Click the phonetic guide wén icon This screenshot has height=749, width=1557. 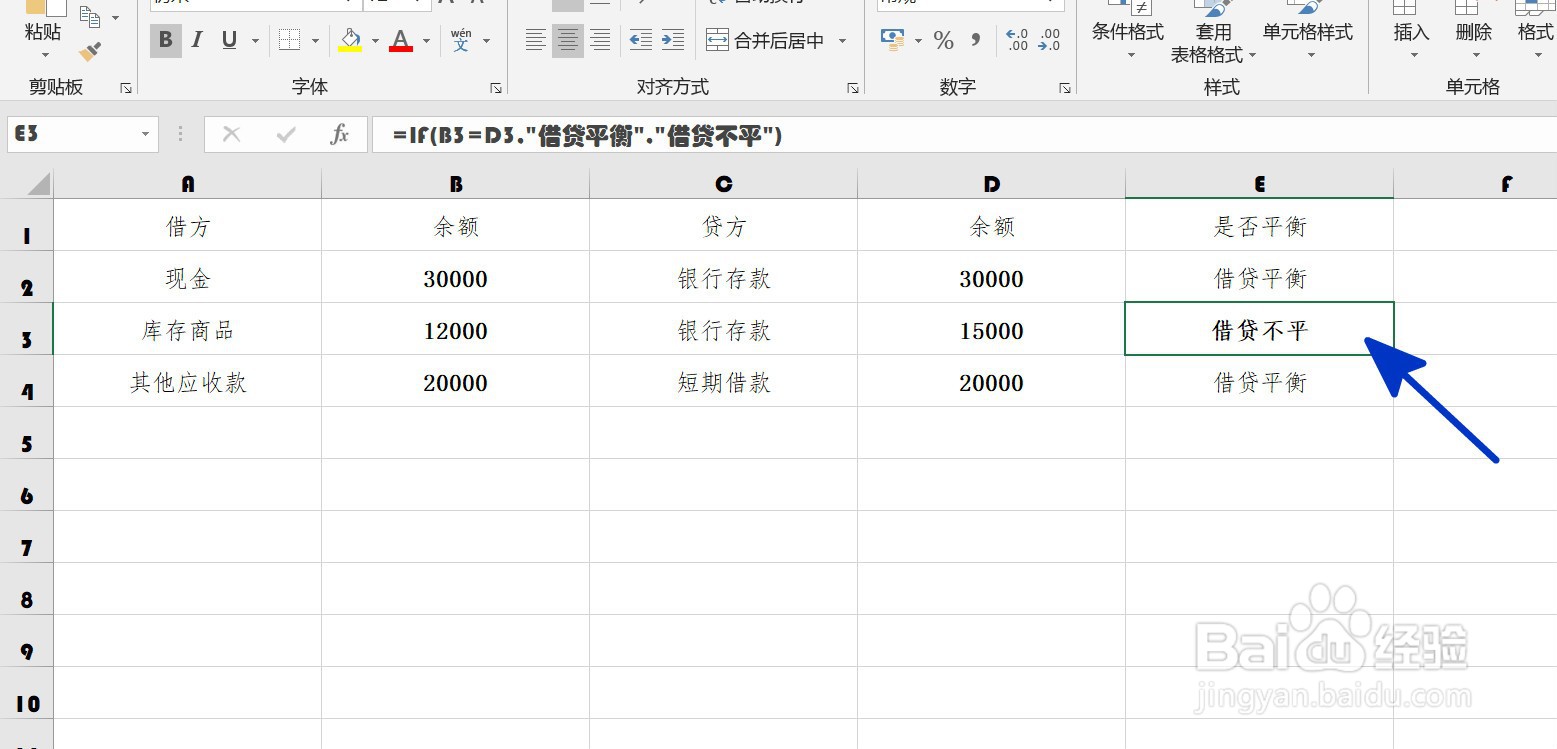[x=461, y=41]
